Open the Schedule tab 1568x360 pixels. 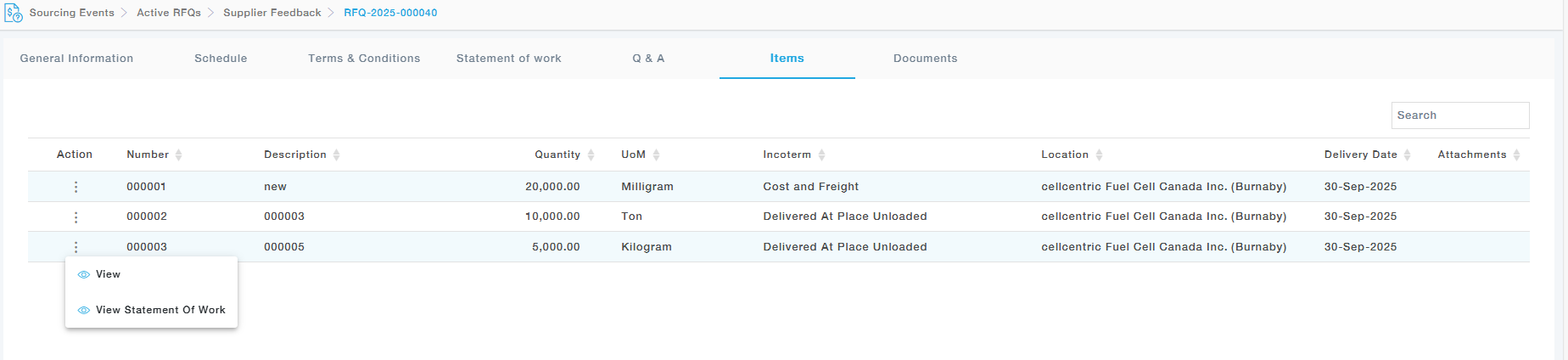pyautogui.click(x=221, y=59)
